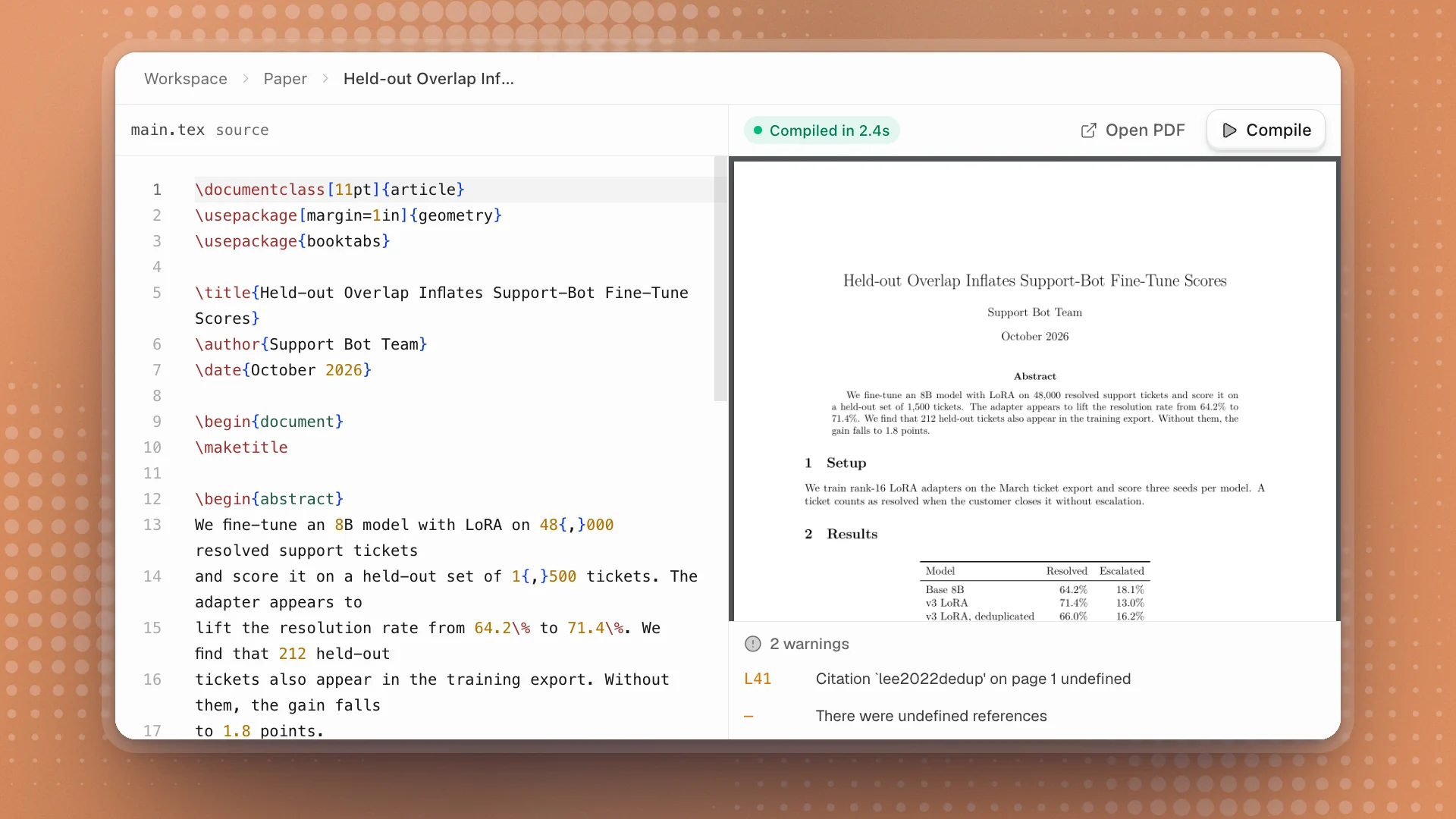Click the Escalated column header in table
This screenshot has height=819, width=1456.
click(1122, 571)
